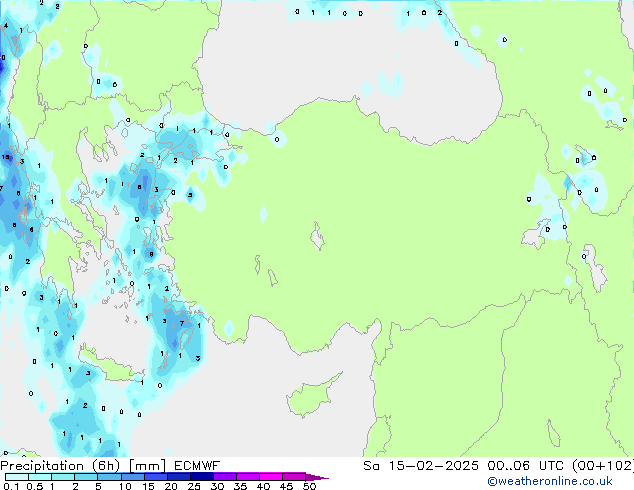Screen dimensions: 634x490
Task: Click the '19' precipitation value on map
Action: [6, 157]
